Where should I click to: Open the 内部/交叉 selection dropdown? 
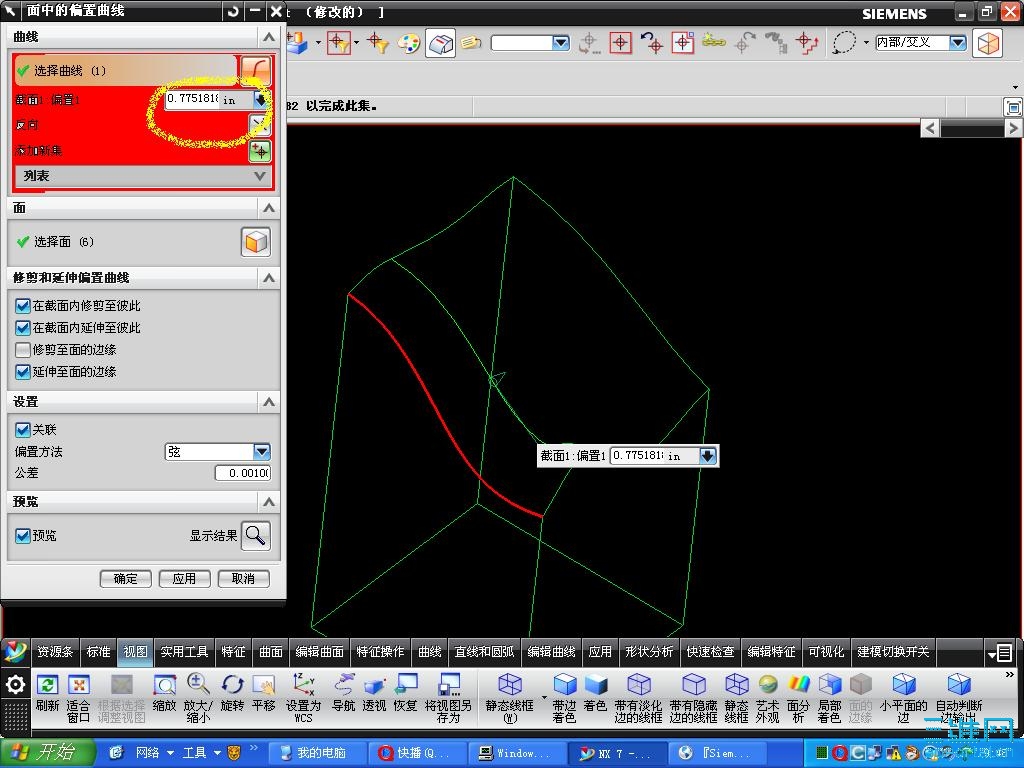[957, 43]
